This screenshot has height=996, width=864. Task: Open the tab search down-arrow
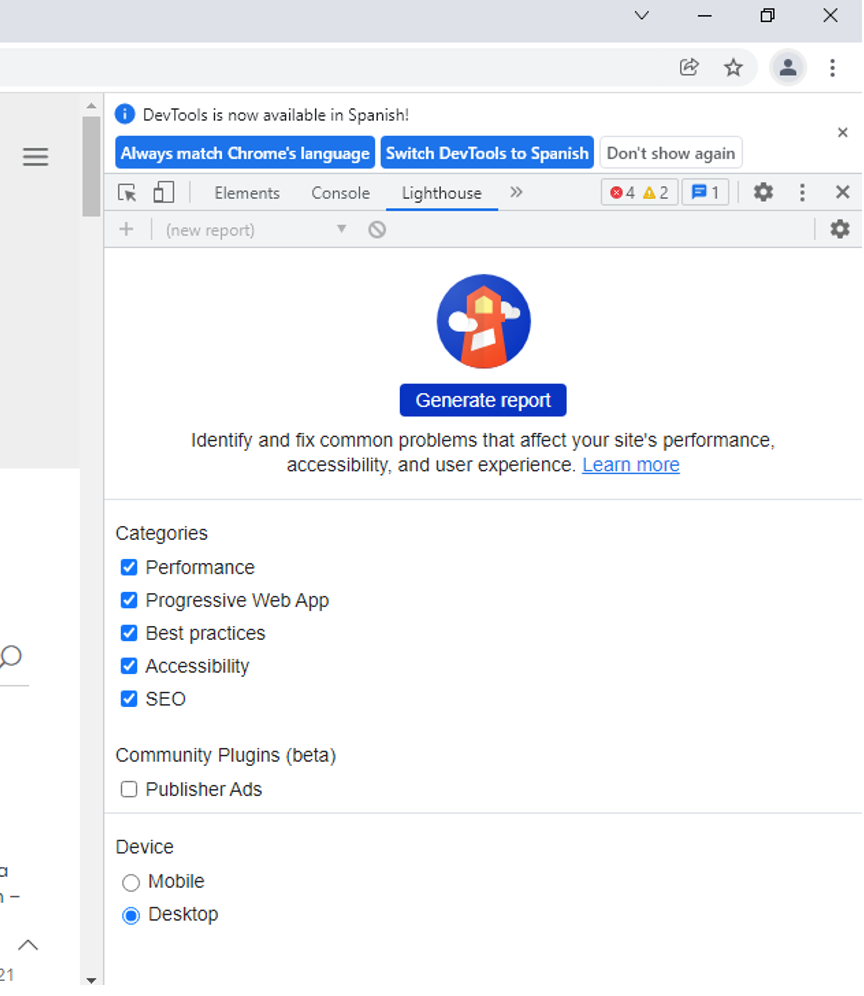click(x=642, y=15)
